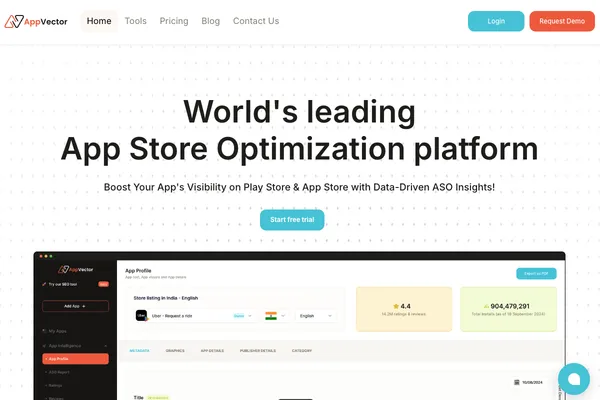Click Try our SEO tool link
This screenshot has height=400, width=600.
point(63,284)
